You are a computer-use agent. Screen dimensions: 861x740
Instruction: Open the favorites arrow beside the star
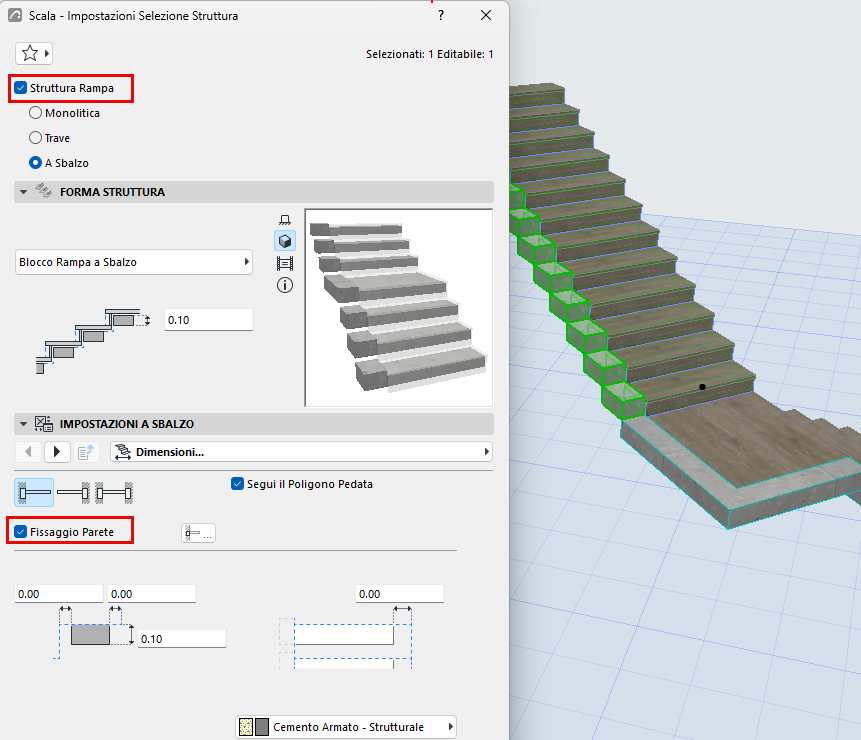47,53
